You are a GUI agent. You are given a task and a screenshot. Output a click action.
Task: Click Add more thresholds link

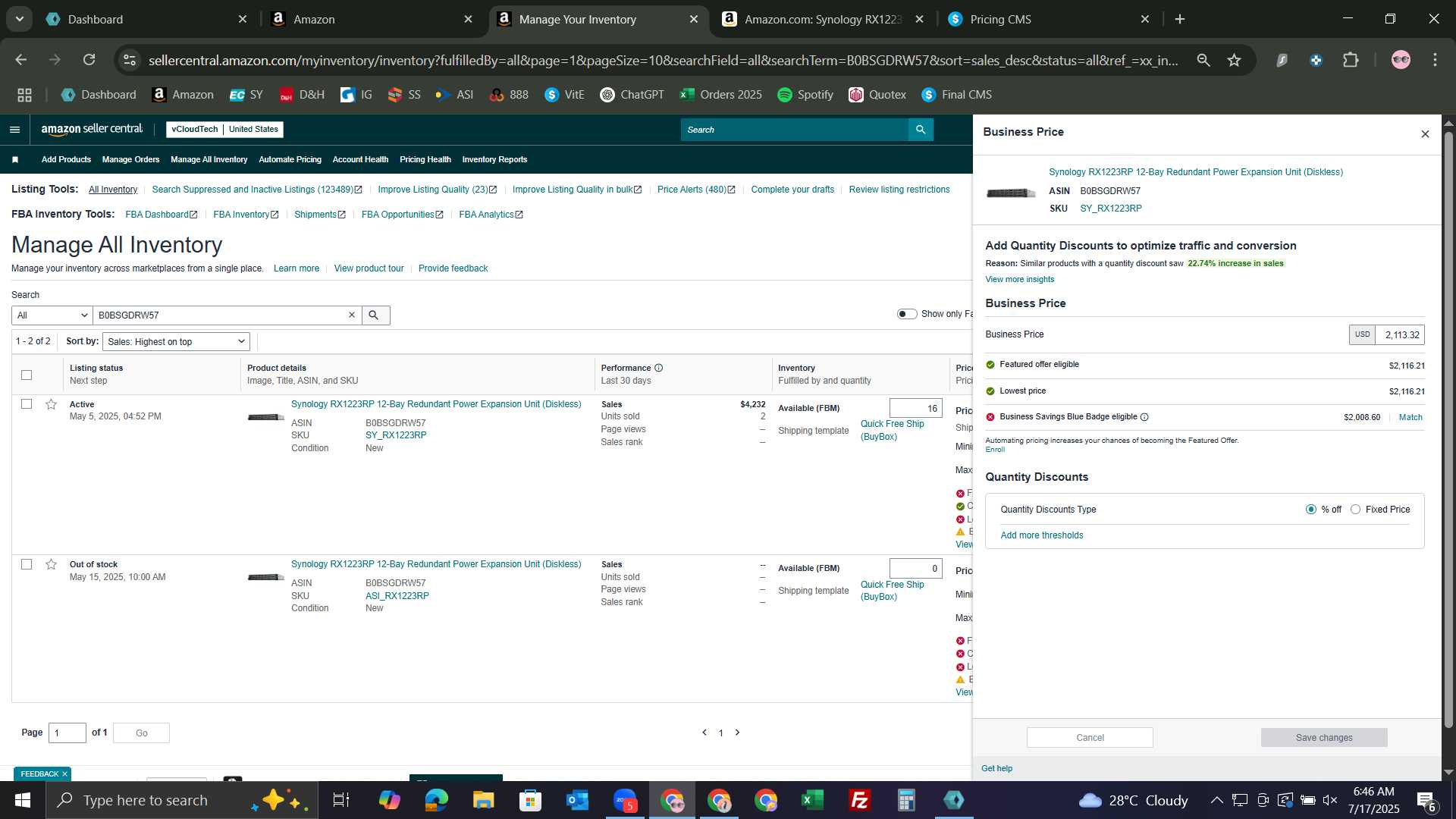1042,535
